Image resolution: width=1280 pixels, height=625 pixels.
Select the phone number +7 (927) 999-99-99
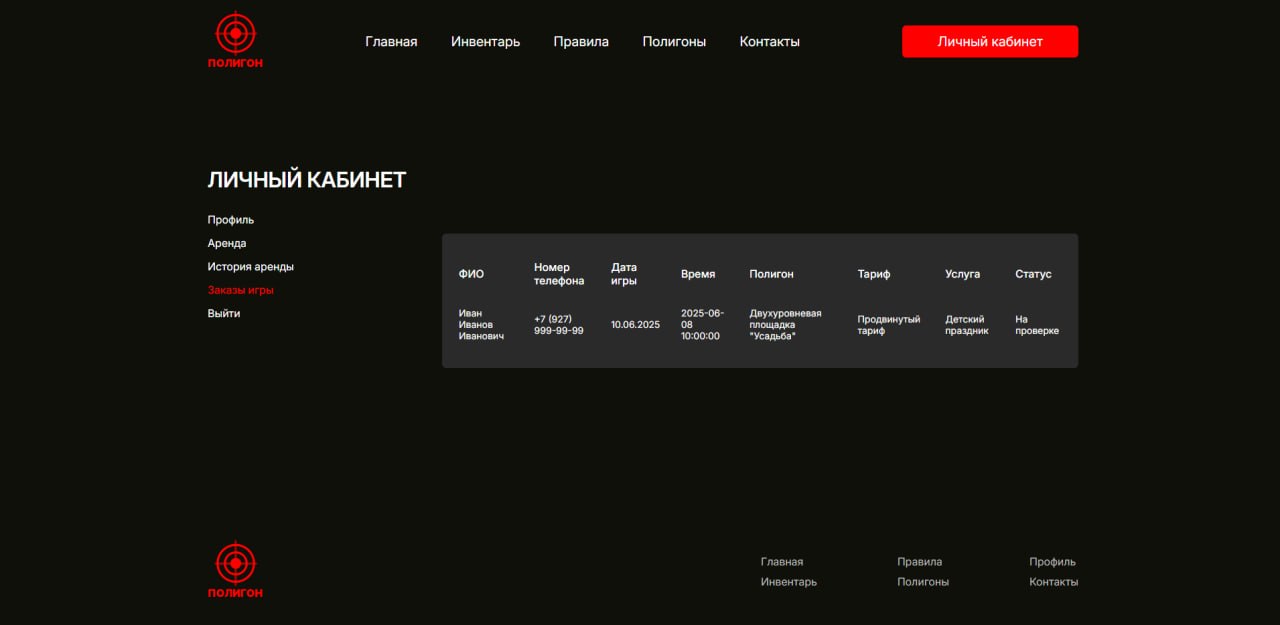tap(559, 325)
